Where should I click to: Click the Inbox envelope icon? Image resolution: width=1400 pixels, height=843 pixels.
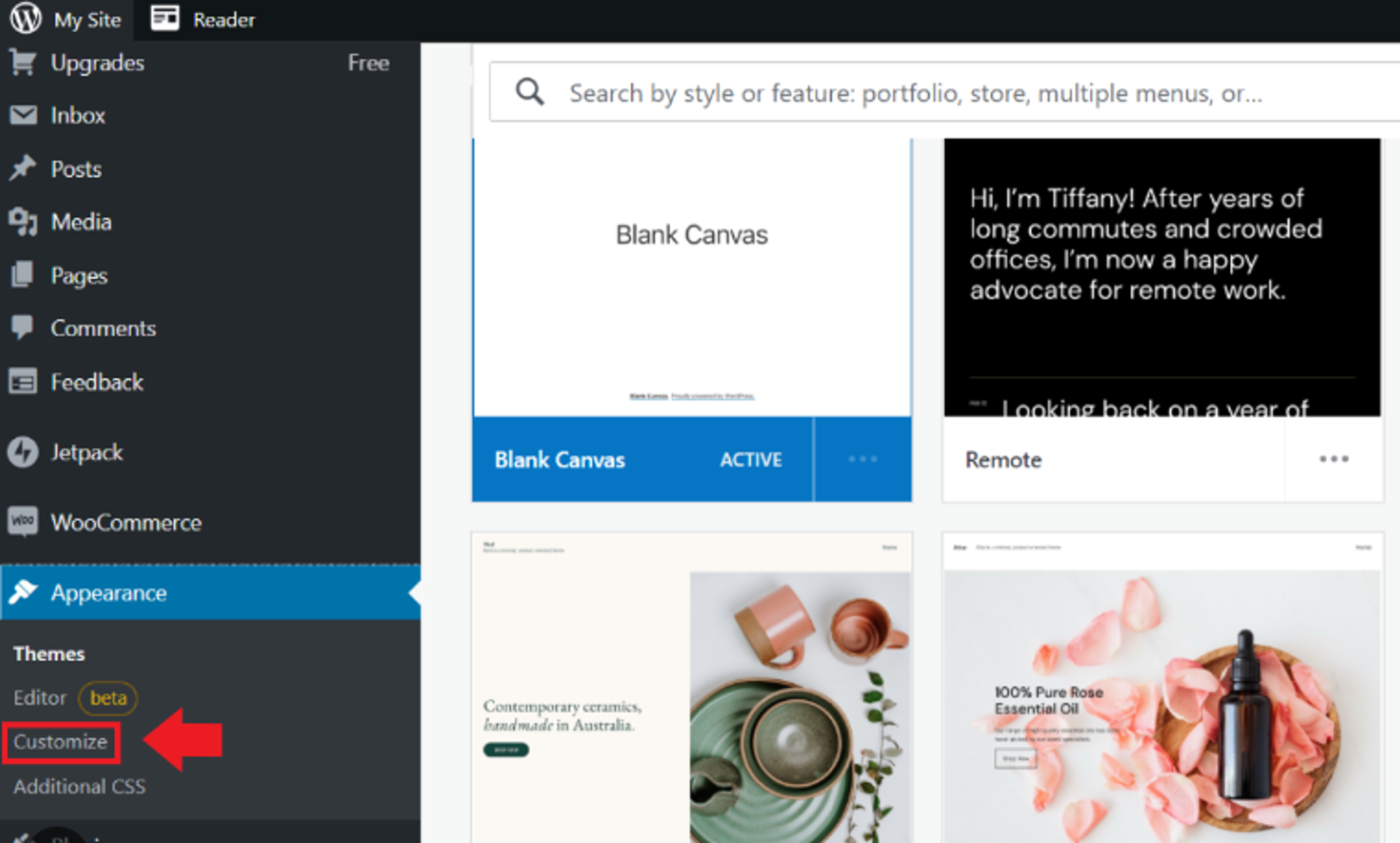click(x=23, y=115)
